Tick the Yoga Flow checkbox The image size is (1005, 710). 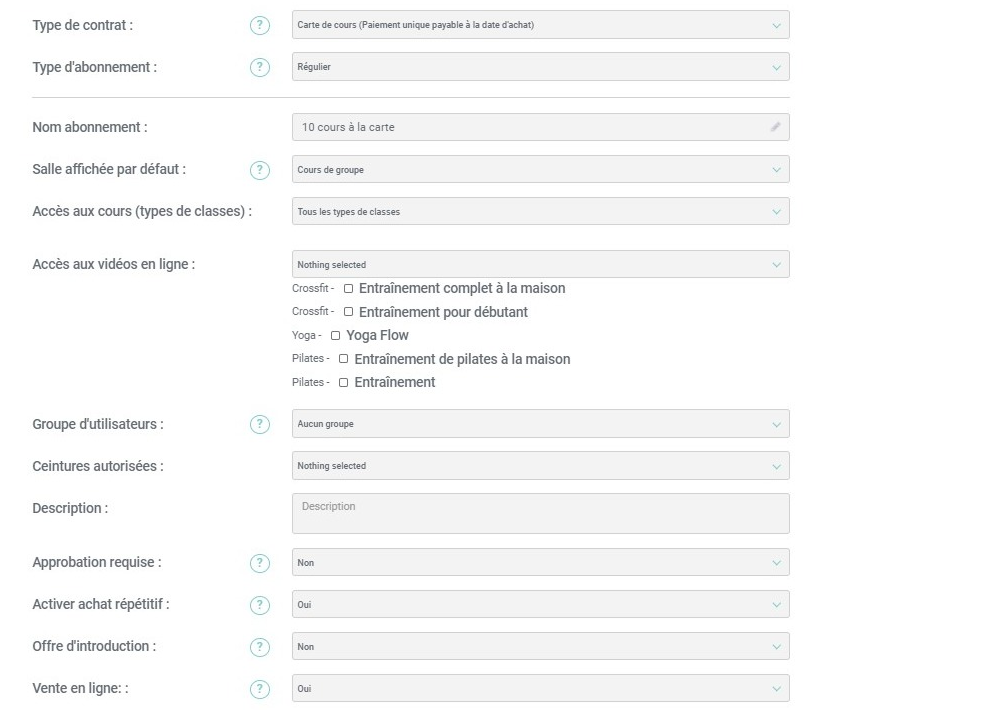point(335,336)
